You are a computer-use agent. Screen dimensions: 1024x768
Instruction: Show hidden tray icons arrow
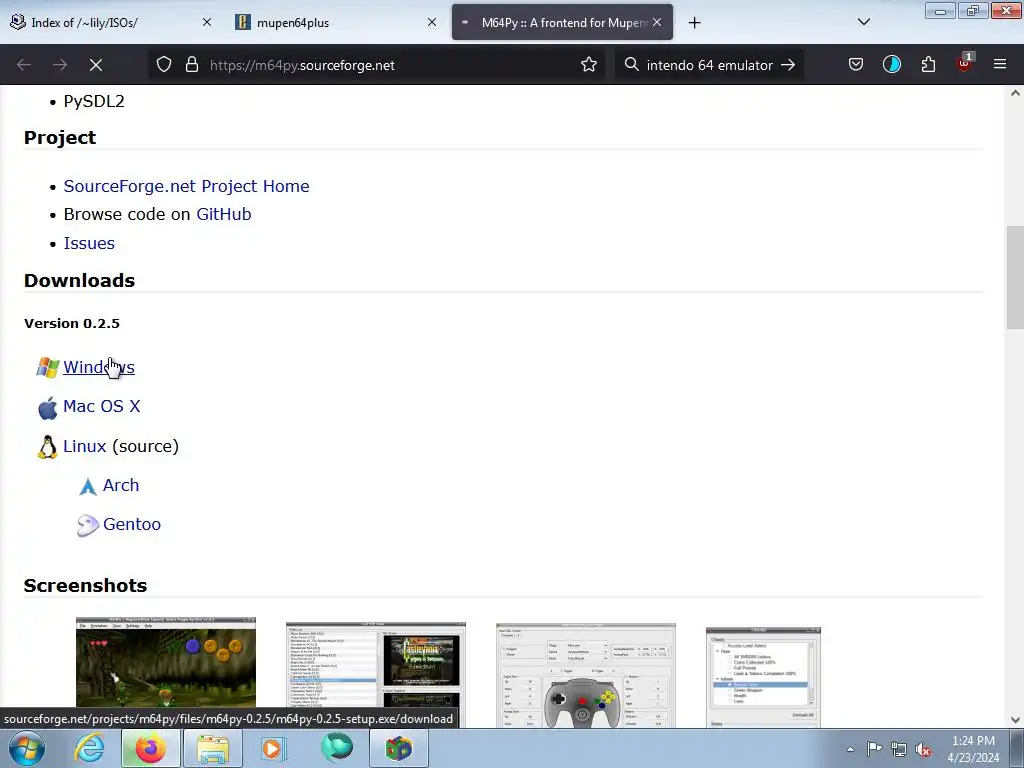pyautogui.click(x=850, y=749)
